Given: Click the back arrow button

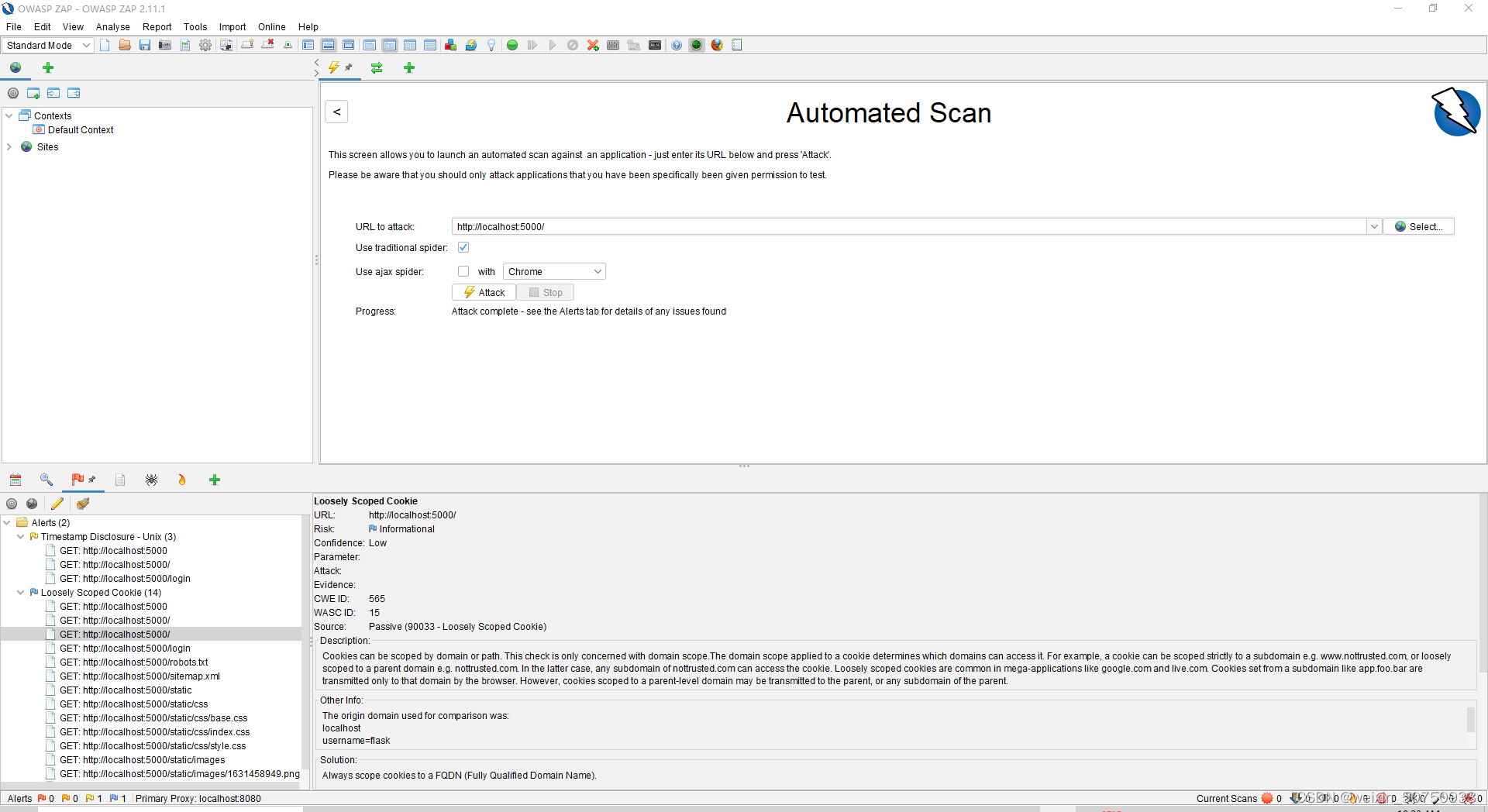Looking at the screenshot, I should [x=336, y=112].
